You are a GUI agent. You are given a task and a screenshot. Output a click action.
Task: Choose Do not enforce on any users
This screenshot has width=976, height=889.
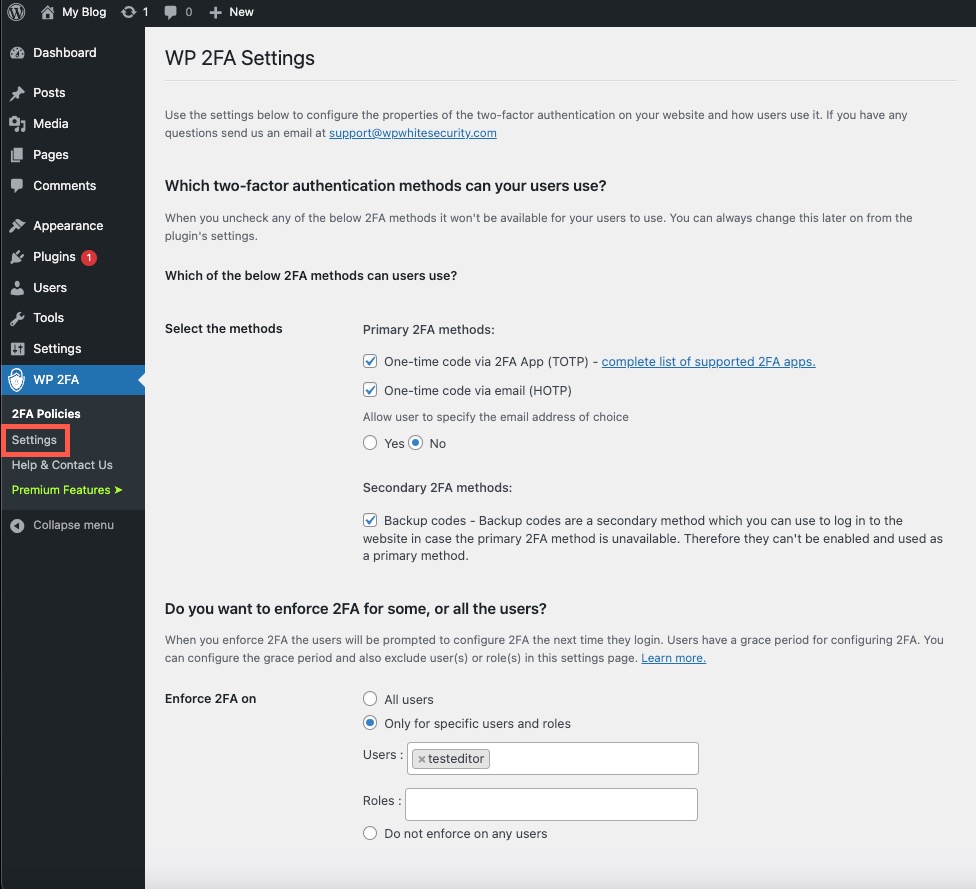click(x=370, y=833)
